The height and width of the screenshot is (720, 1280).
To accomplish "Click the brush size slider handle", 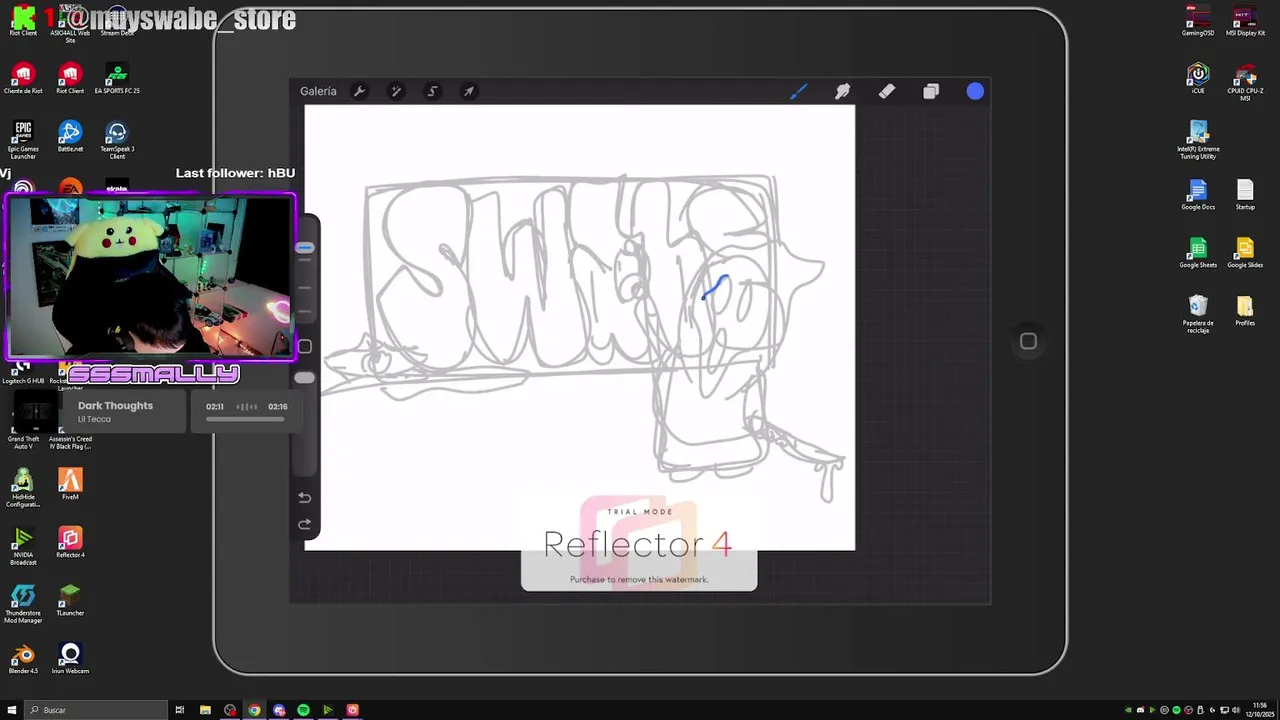I will click(305, 248).
